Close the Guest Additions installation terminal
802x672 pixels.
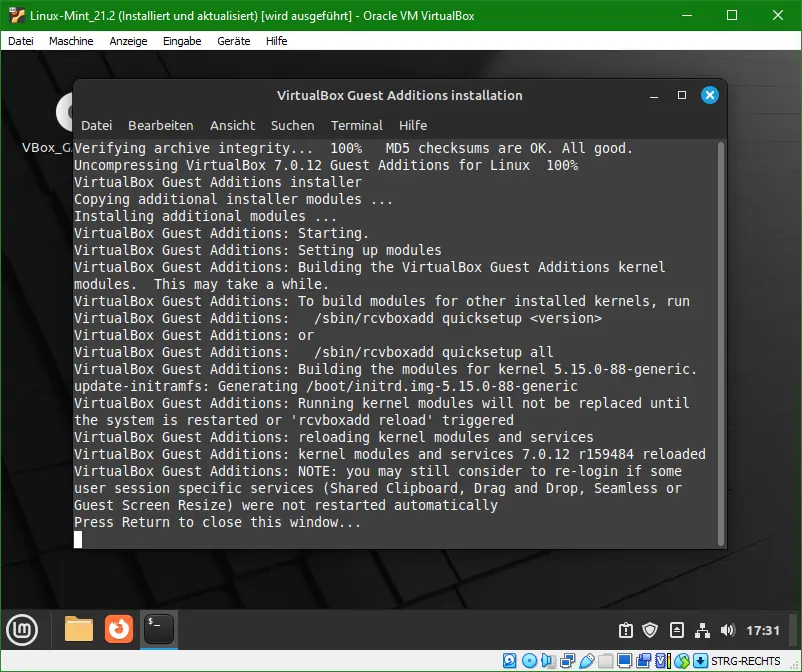coord(709,95)
